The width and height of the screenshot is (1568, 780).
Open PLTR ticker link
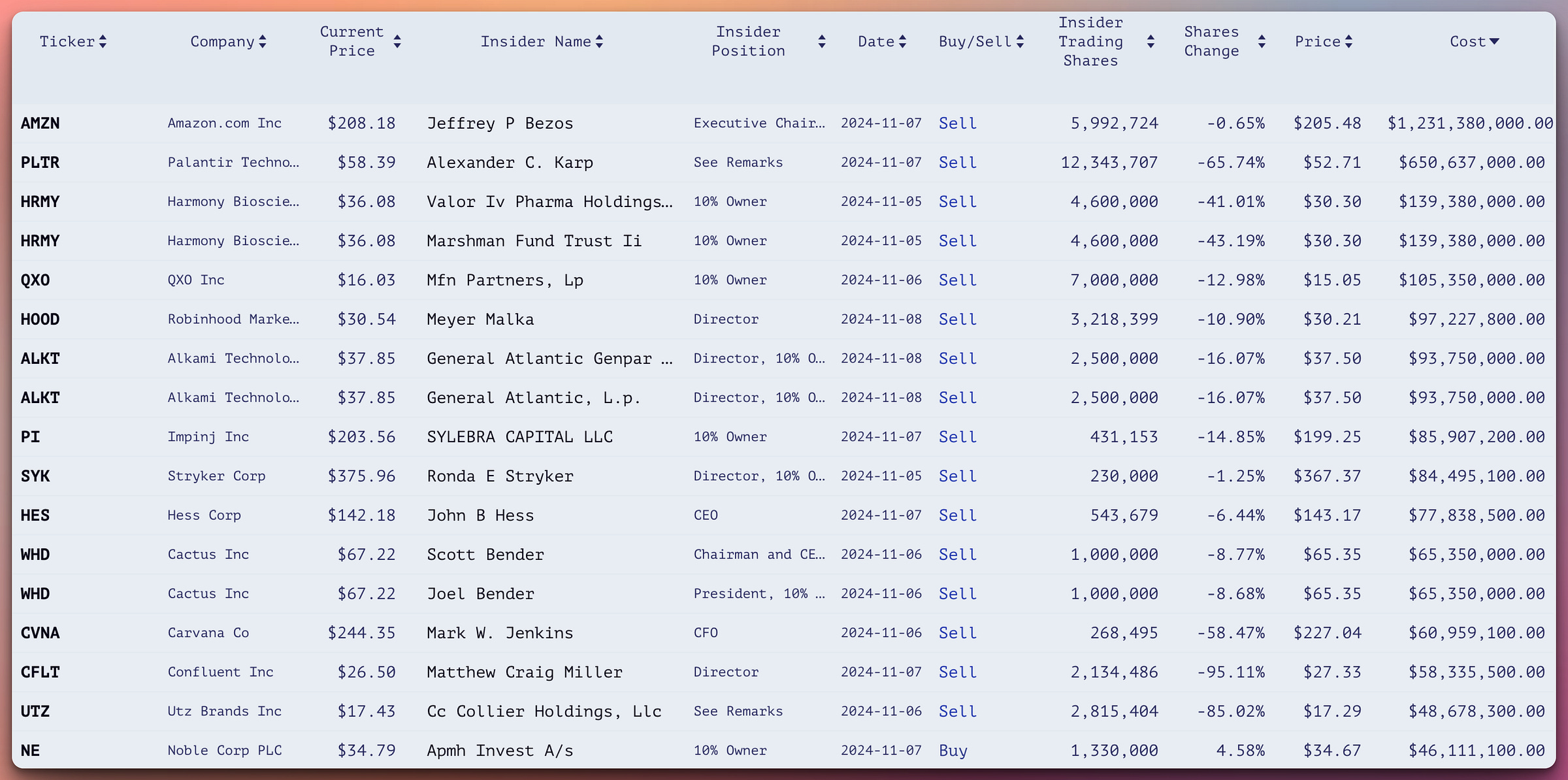click(x=40, y=163)
